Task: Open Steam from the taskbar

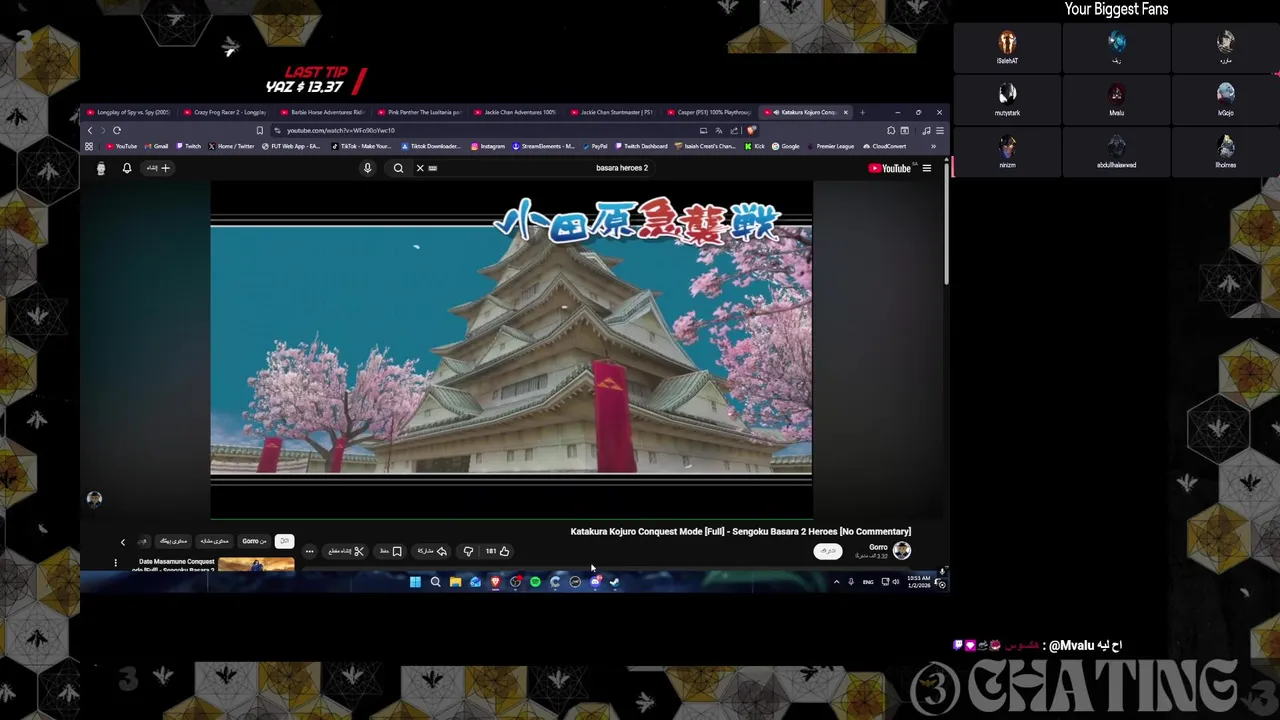Action: coord(615,582)
